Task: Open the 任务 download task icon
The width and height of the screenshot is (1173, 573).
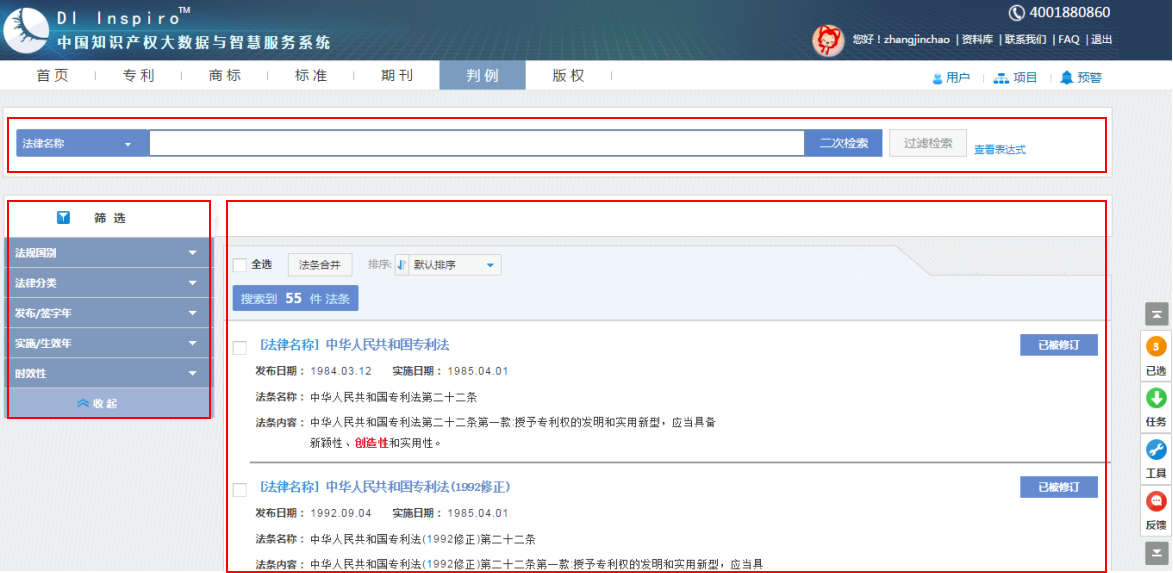Action: [1155, 398]
